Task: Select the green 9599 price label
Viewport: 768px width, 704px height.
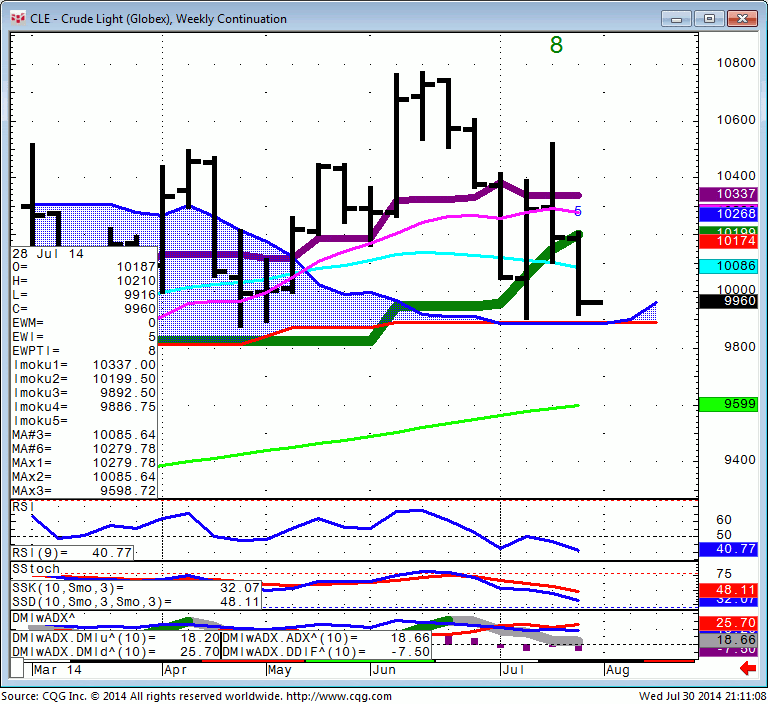Action: pos(729,404)
